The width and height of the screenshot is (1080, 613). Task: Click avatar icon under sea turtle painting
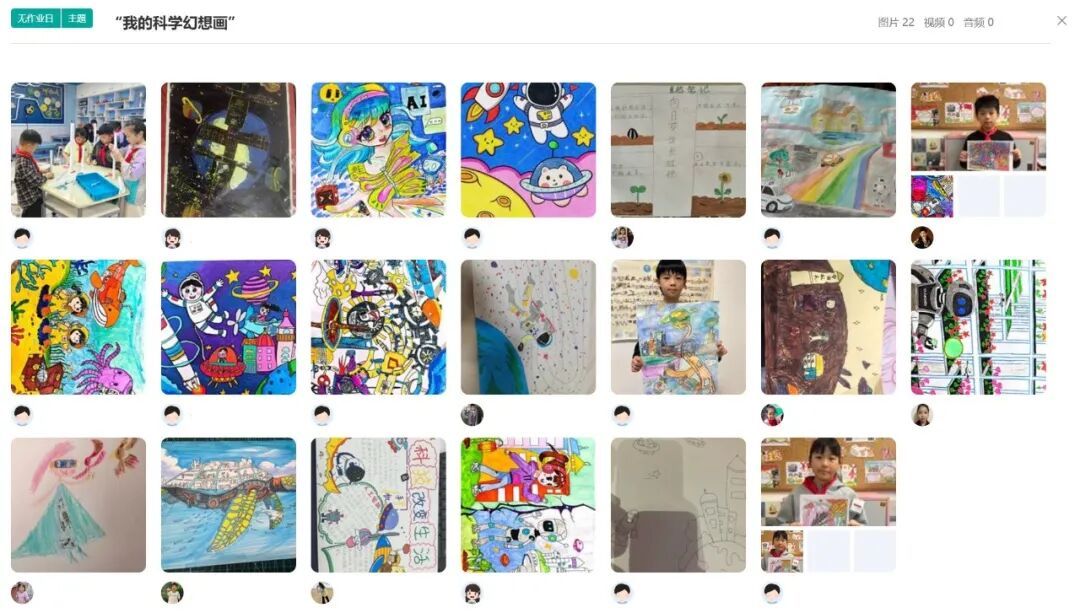[172, 592]
